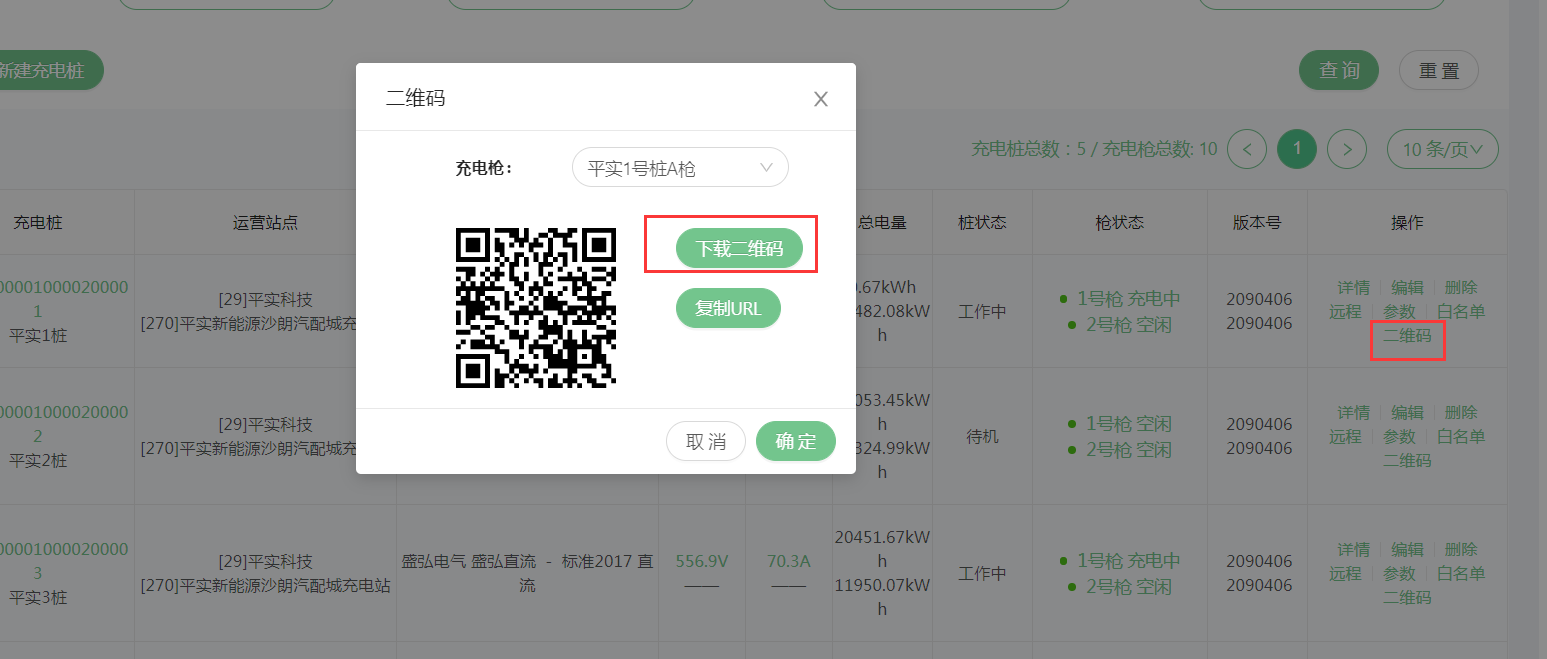Click 参数 for 平实1桩 row

[1399, 312]
